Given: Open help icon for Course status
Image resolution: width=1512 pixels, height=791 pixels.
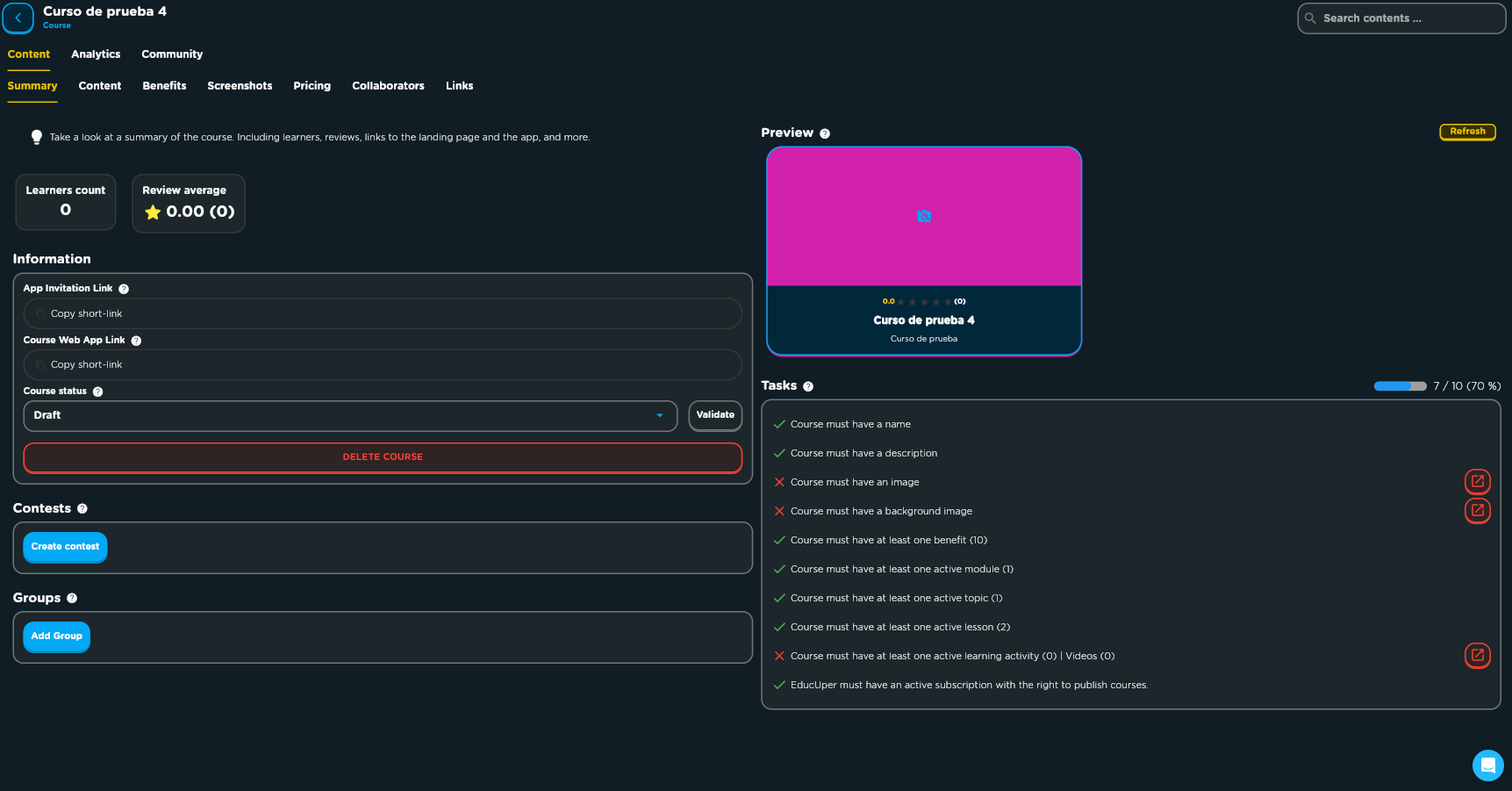Looking at the screenshot, I should 98,392.
